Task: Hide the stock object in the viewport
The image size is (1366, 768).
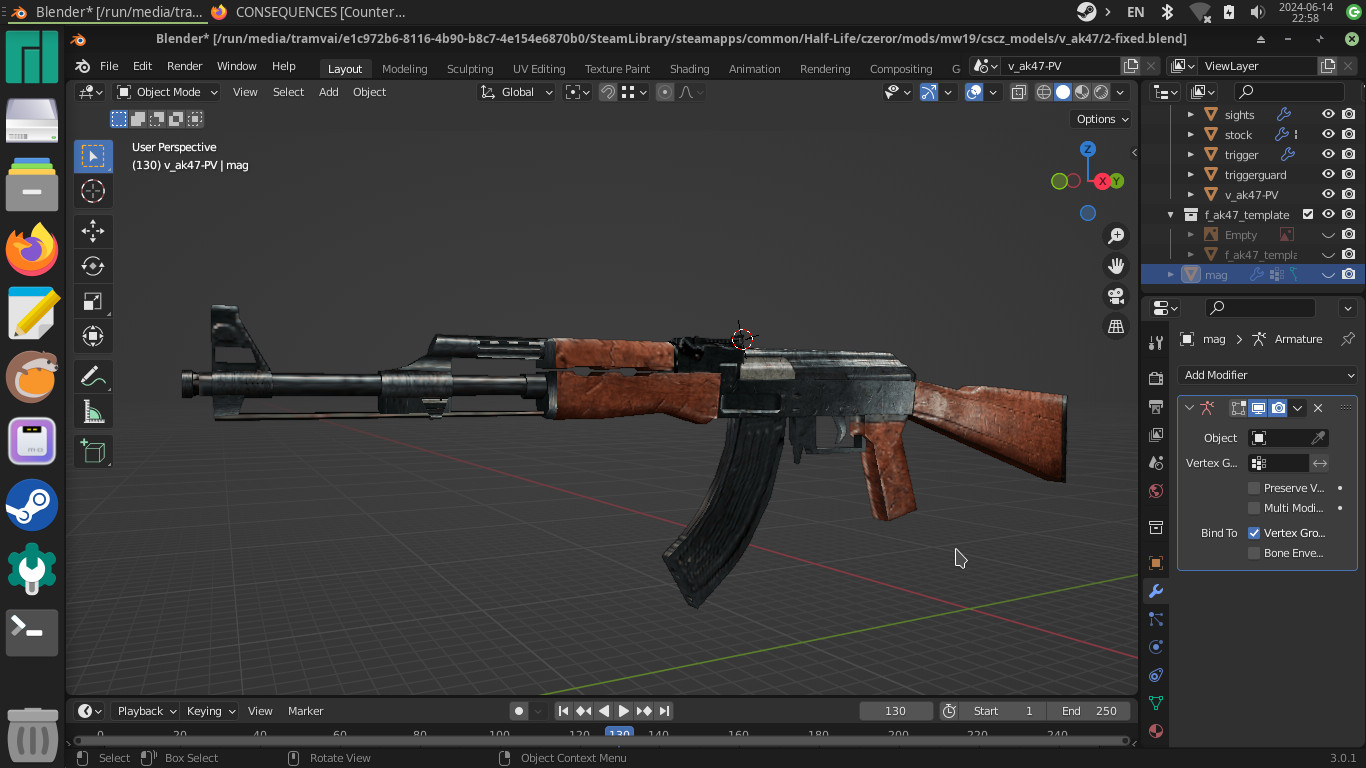Action: coord(1328,134)
